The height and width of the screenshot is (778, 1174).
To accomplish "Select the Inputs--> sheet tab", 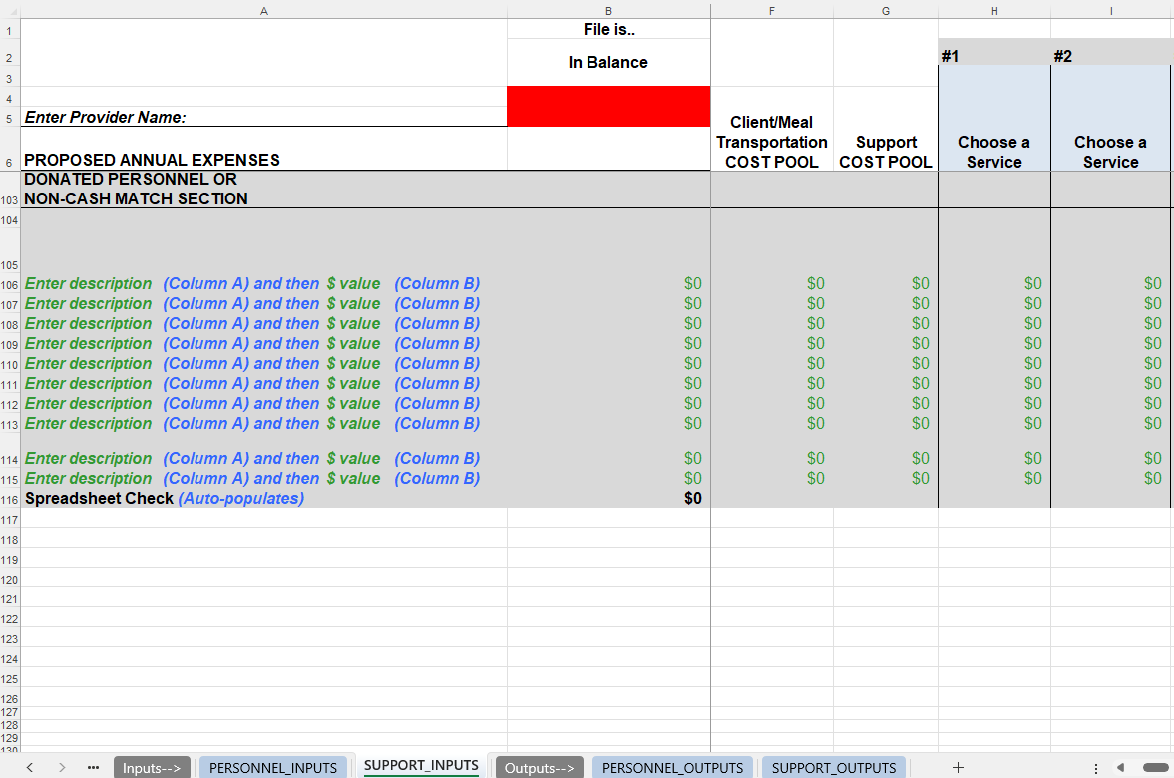I will pos(152,767).
